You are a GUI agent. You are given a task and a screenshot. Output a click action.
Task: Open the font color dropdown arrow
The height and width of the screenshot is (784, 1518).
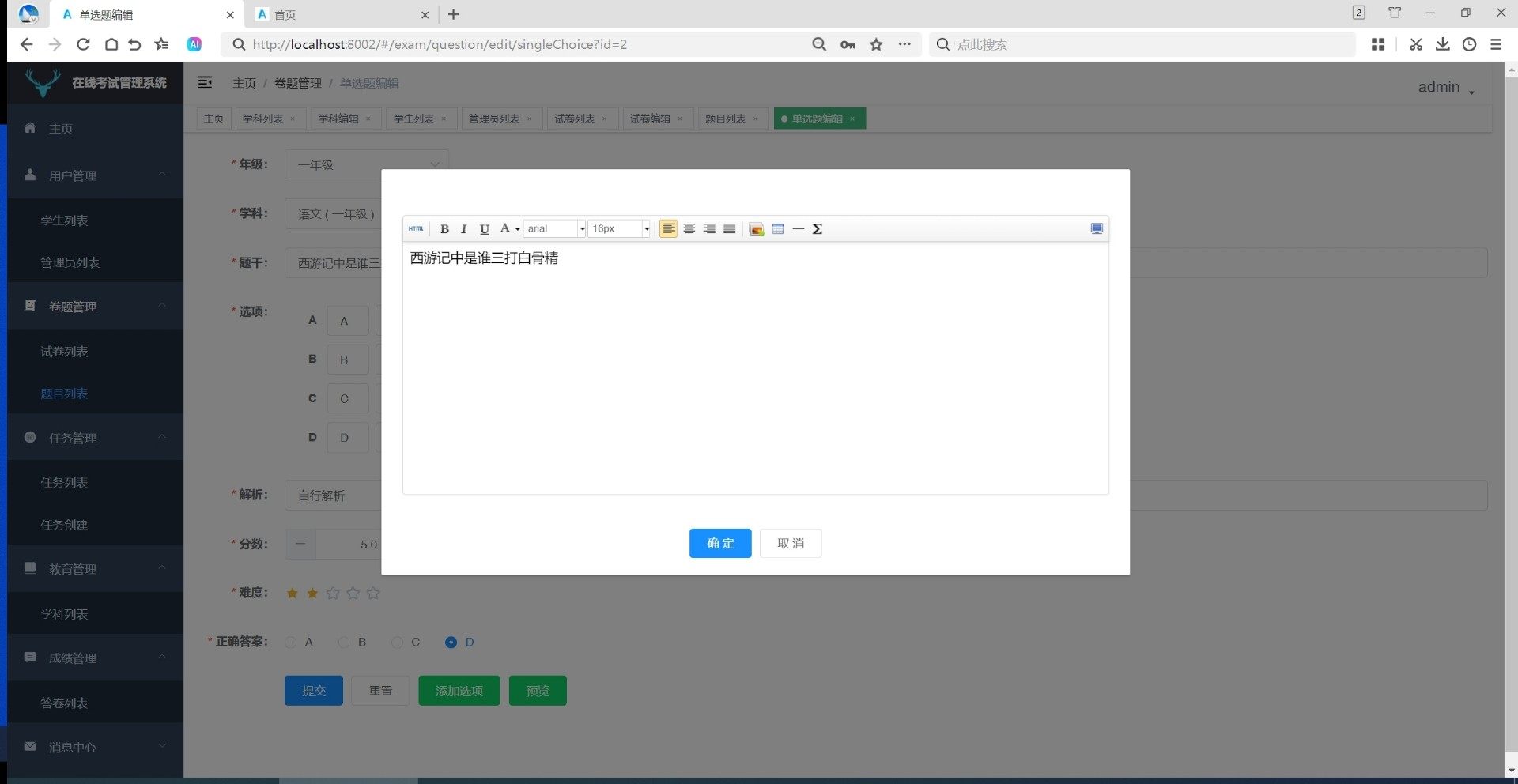tap(518, 229)
